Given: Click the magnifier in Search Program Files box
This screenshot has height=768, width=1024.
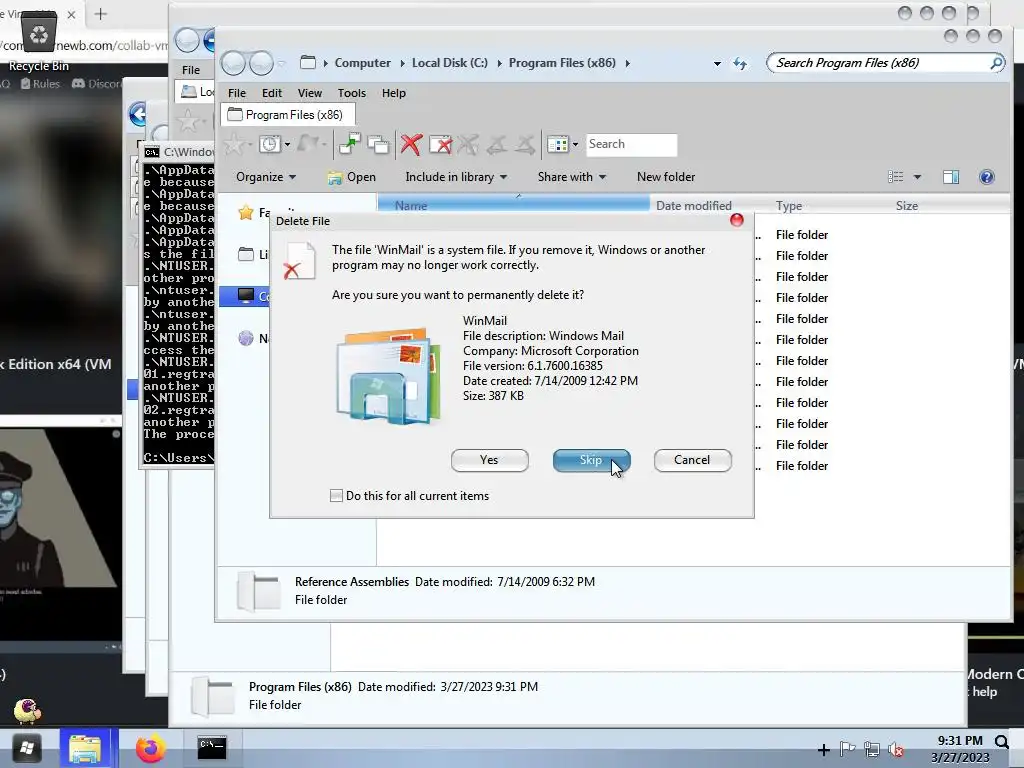Looking at the screenshot, I should (996, 63).
